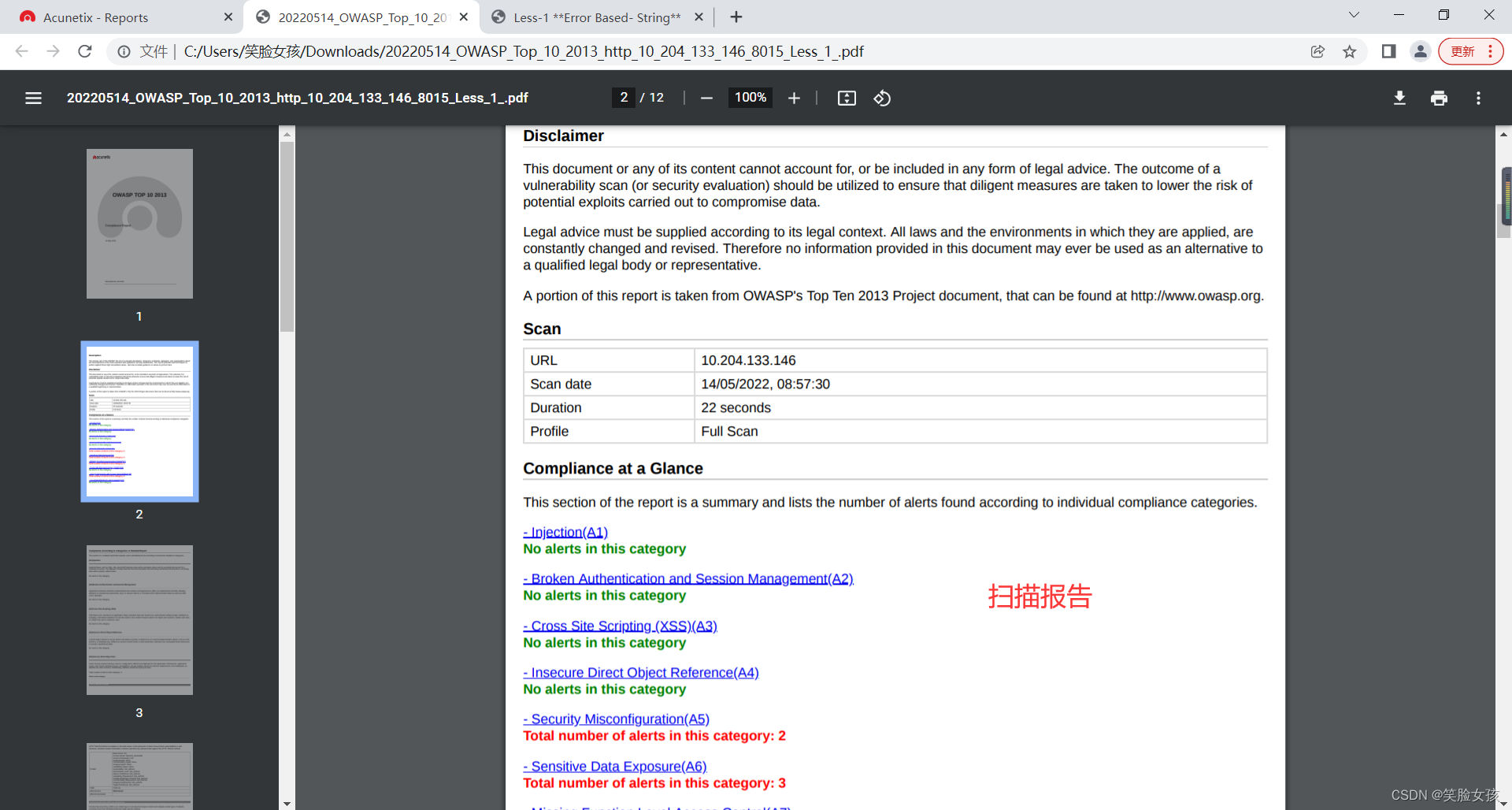Screen dimensions: 1512x810
Task: Zoom in the PDF with plus icon
Action: point(794,98)
